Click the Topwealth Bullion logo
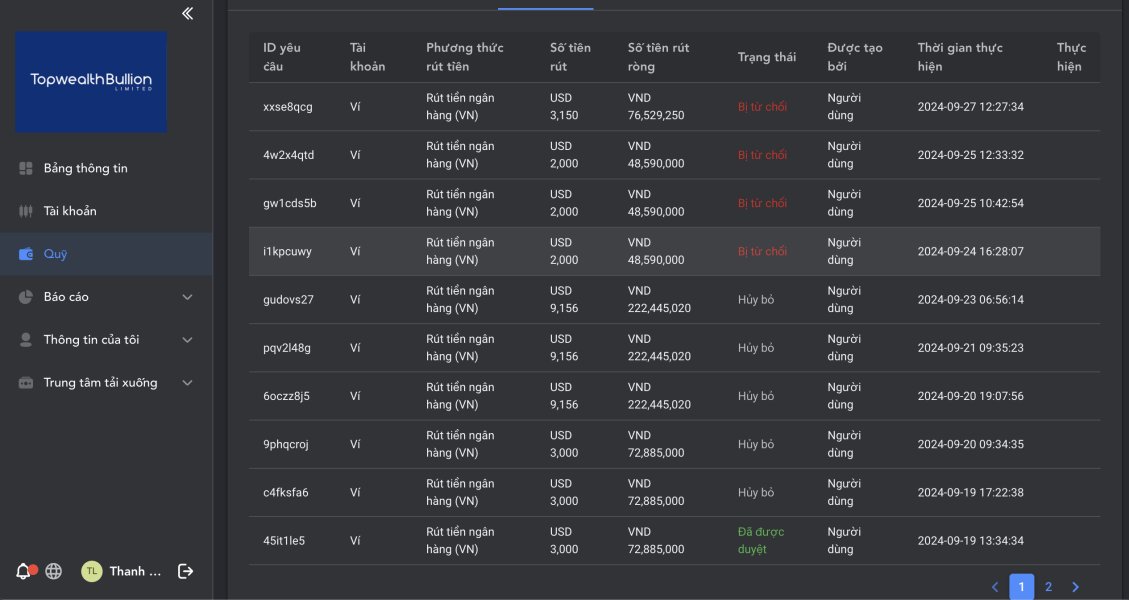The width and height of the screenshot is (1129, 600). pos(91,81)
